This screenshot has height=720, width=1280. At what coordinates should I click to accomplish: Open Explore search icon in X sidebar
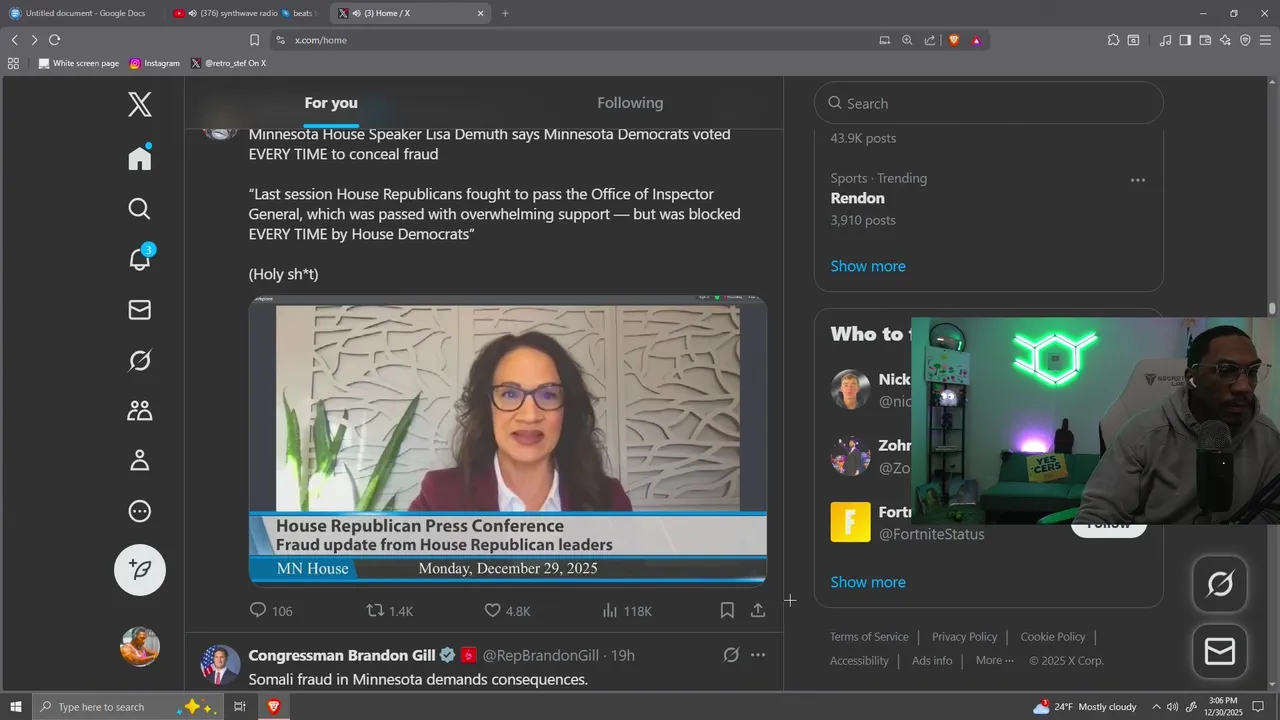click(x=140, y=209)
